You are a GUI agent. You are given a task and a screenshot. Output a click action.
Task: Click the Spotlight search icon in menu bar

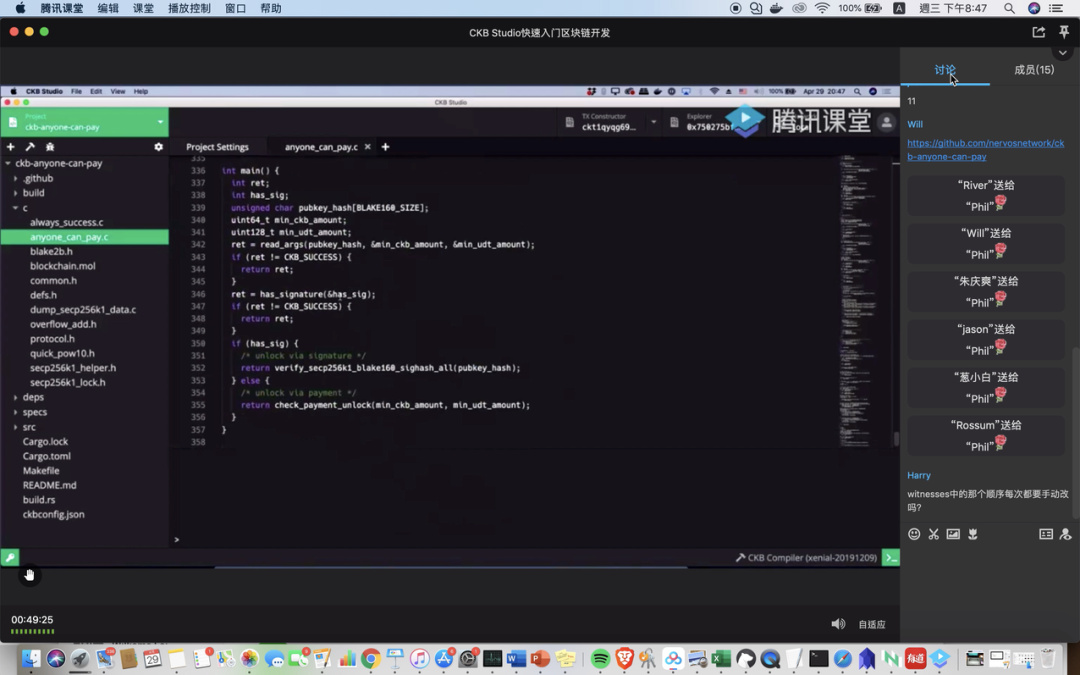pos(1009,8)
